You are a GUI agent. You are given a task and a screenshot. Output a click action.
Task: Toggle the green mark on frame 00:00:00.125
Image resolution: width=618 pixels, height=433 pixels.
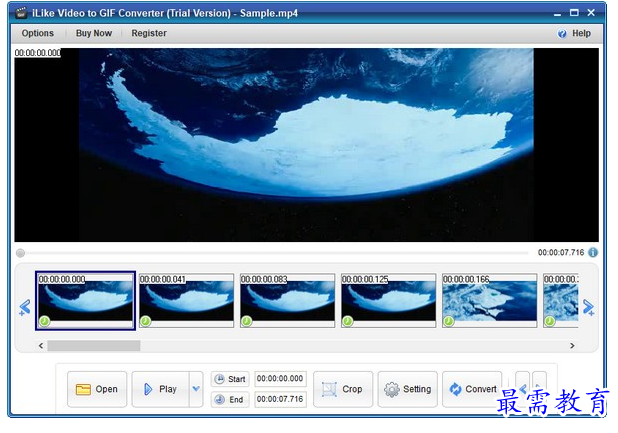click(347, 321)
